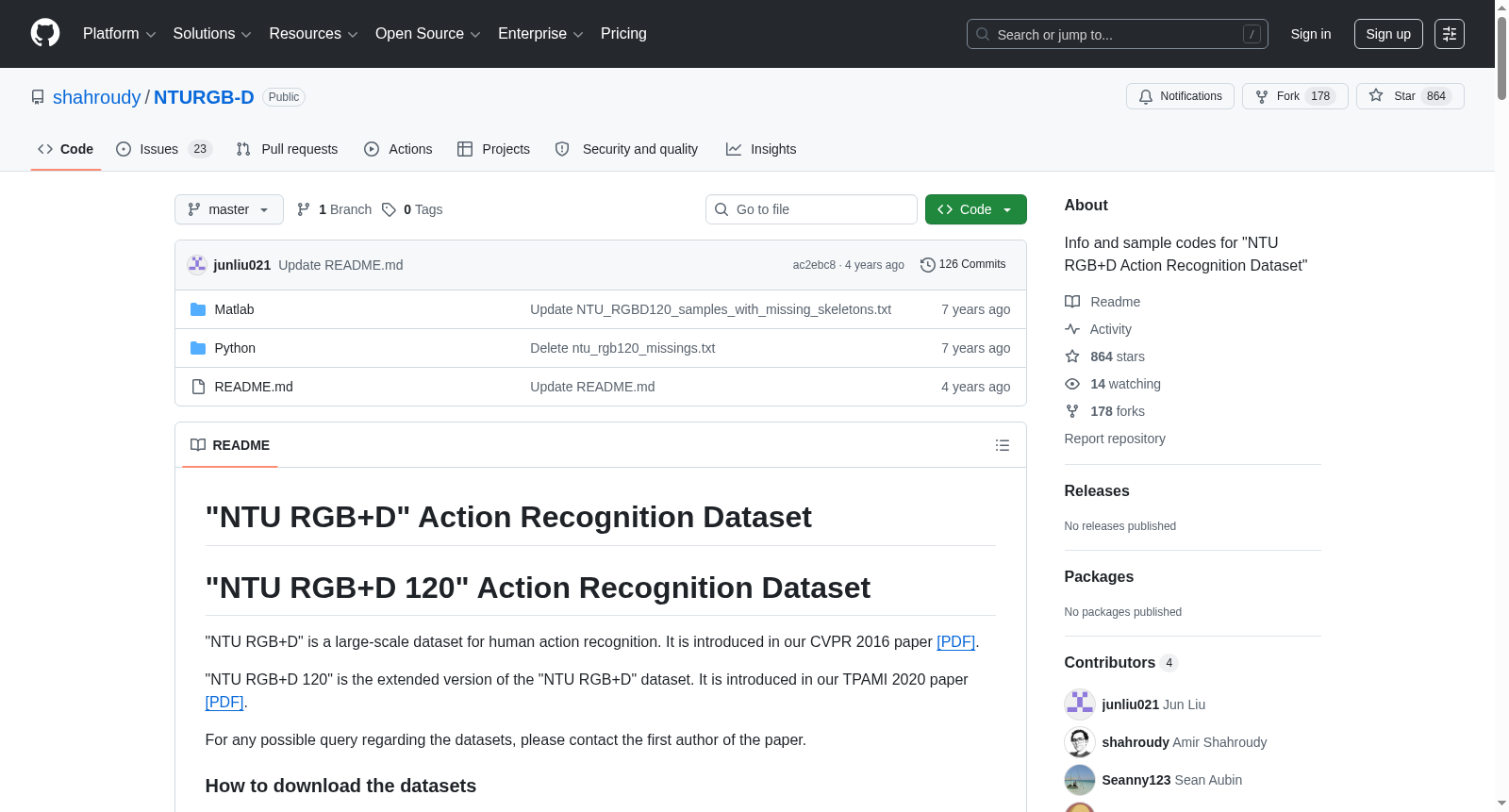The width and height of the screenshot is (1509, 812).
Task: Open the README.md file
Action: click(254, 387)
